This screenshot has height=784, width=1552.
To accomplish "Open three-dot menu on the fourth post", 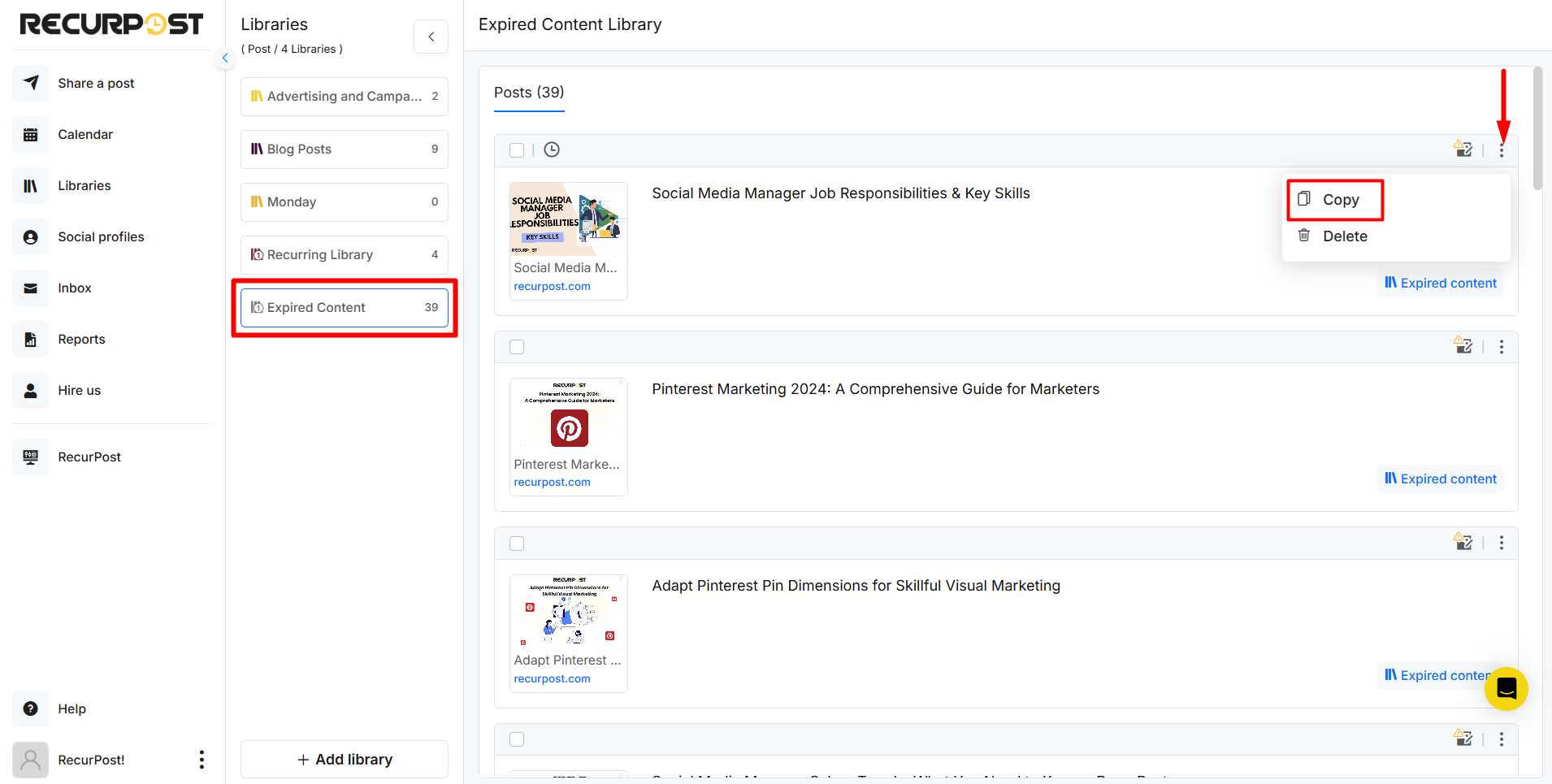I will coord(1502,739).
